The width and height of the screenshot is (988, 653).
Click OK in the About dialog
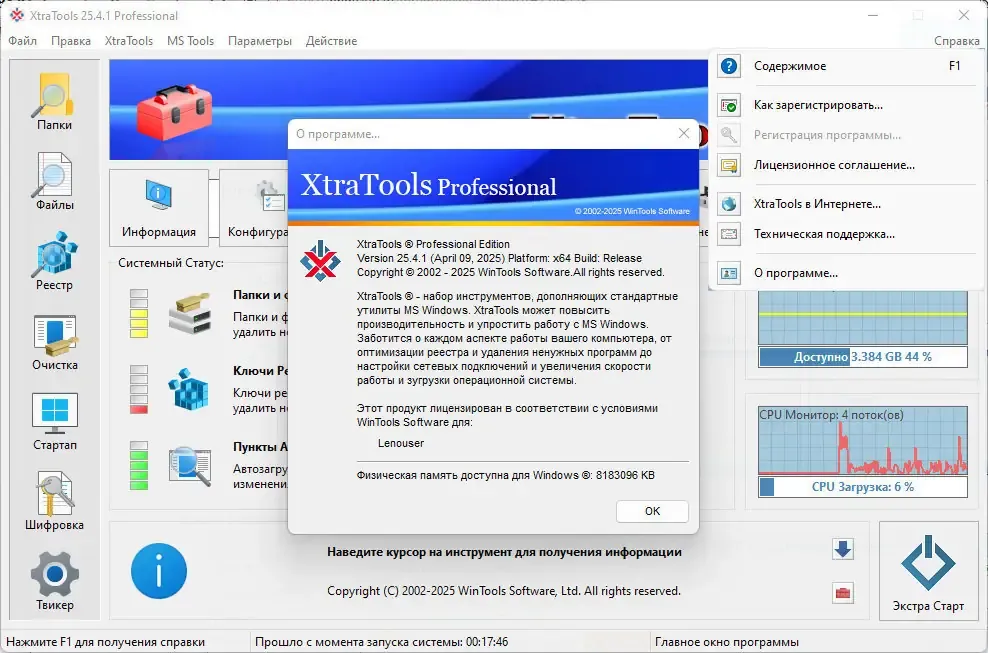click(x=652, y=511)
